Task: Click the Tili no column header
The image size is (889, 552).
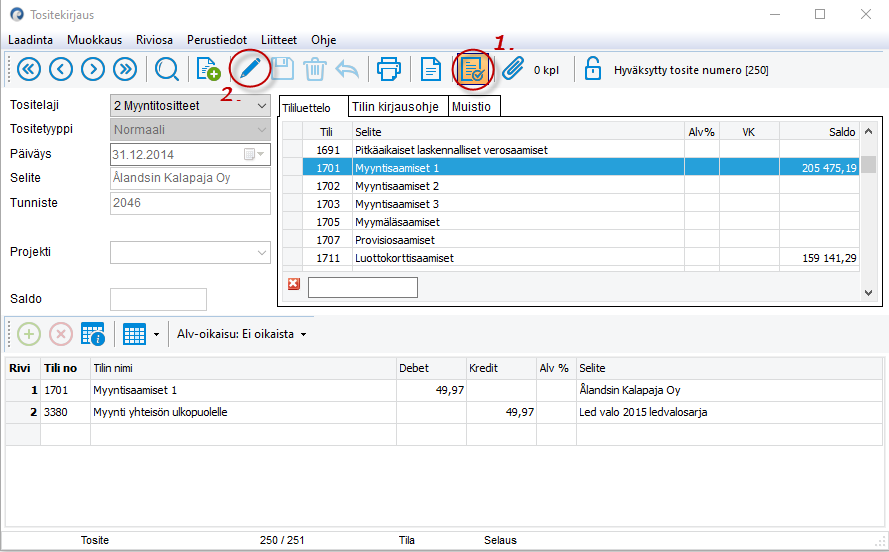Action: tap(65, 368)
